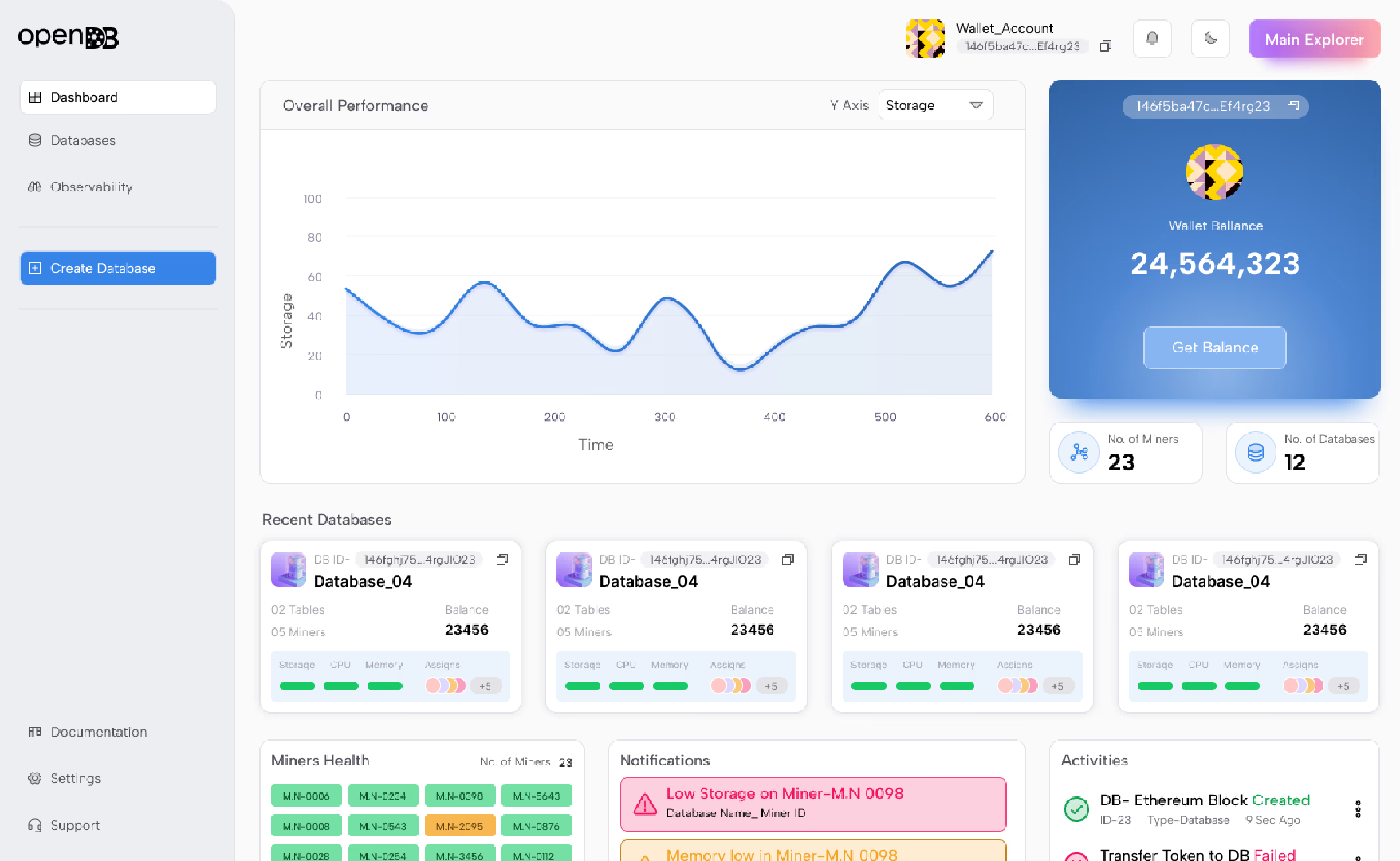Screen dimensions: 1400x861
Task: Toggle dark mode with moon icon
Action: (1210, 38)
